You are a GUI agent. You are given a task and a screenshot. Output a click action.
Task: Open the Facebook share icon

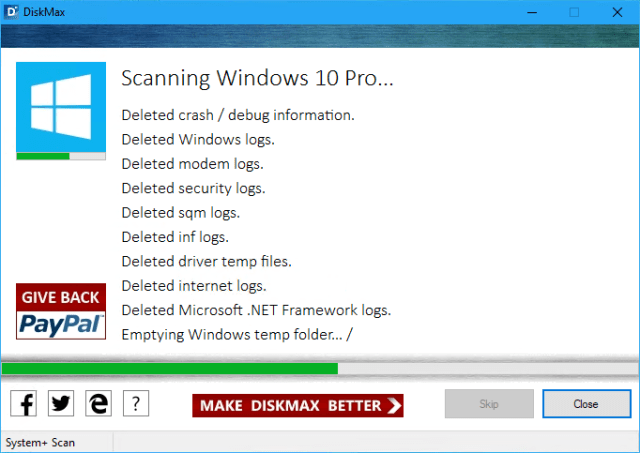pos(24,403)
